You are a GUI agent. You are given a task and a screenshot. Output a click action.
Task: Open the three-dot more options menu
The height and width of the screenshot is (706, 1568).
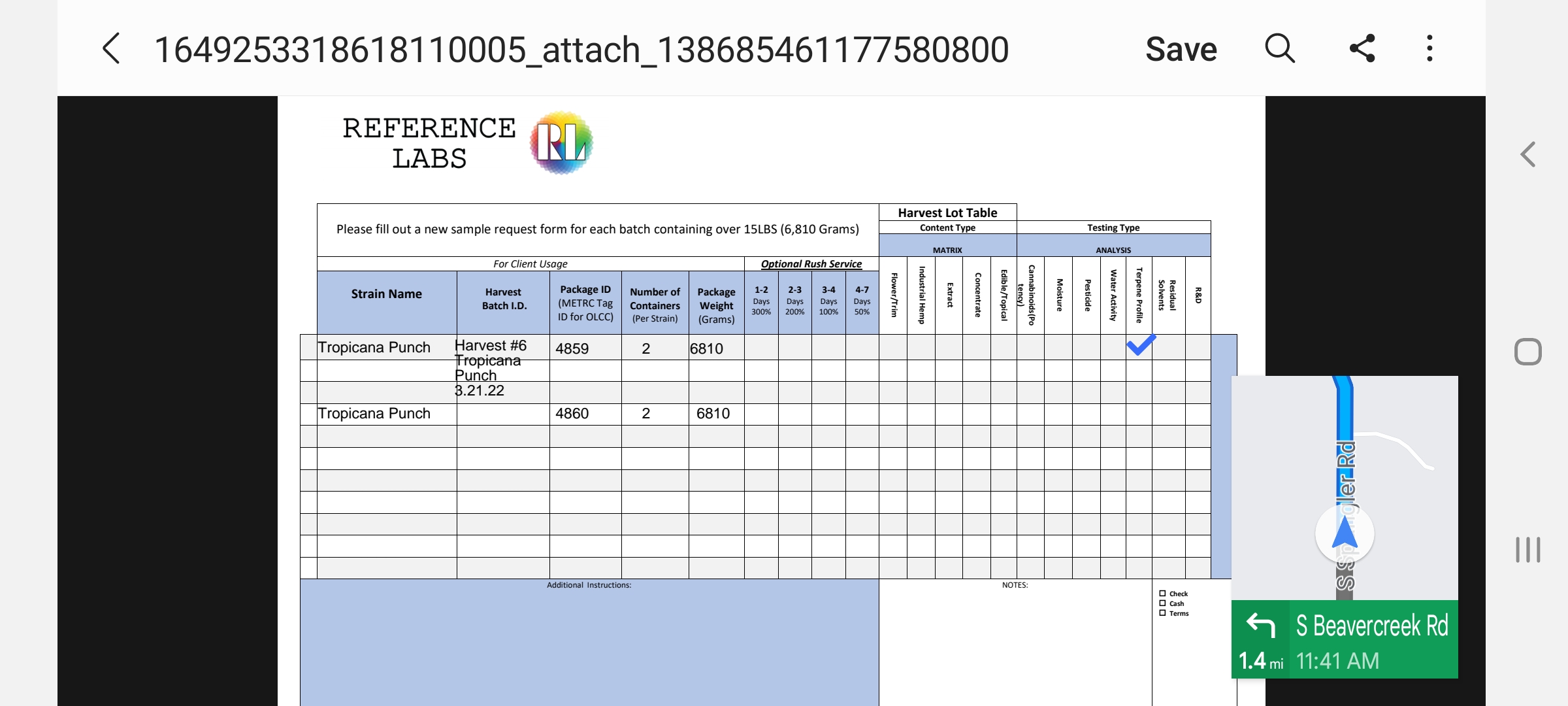coord(1429,49)
